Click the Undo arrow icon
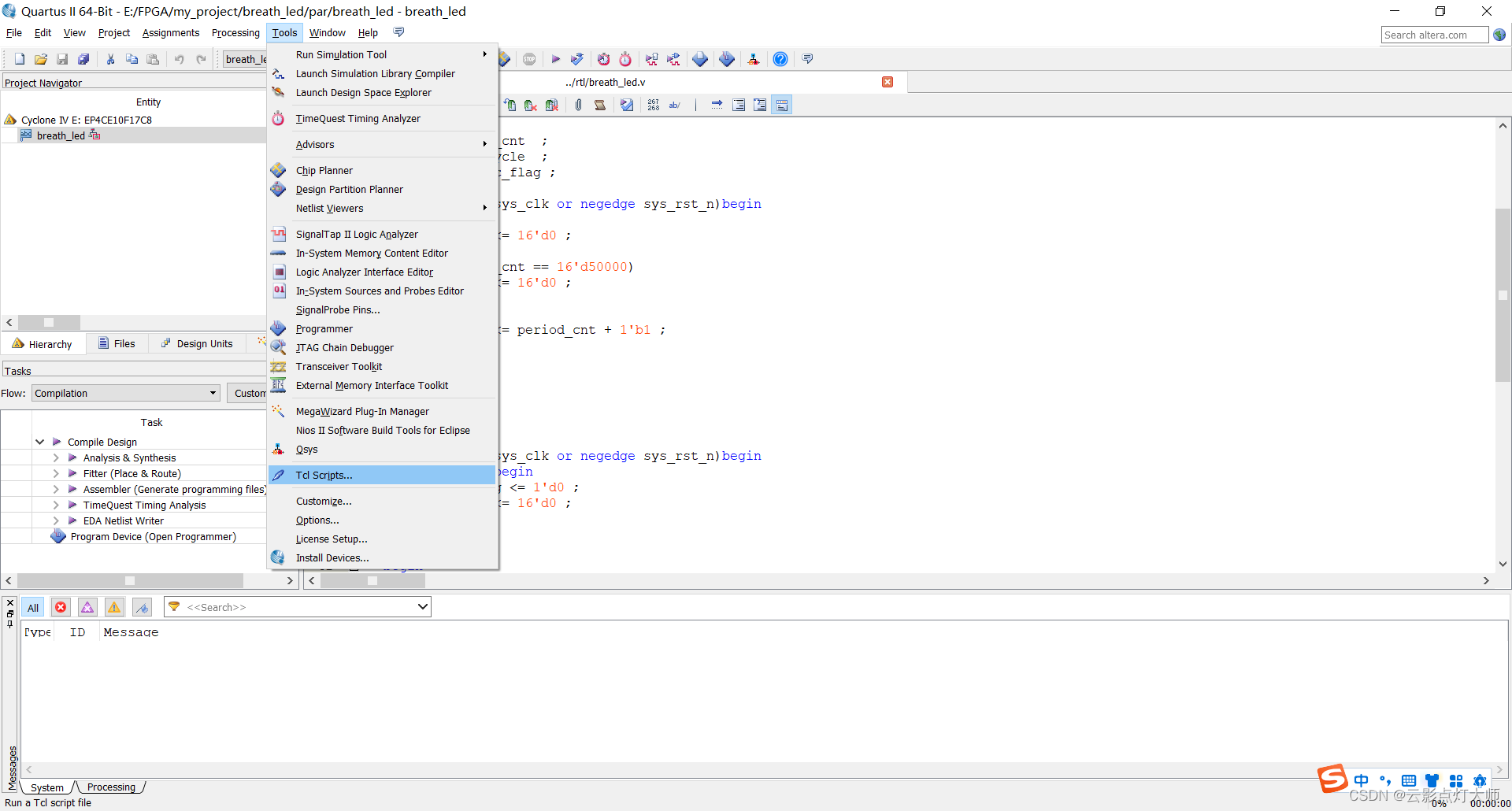The image size is (1512, 811). [180, 59]
